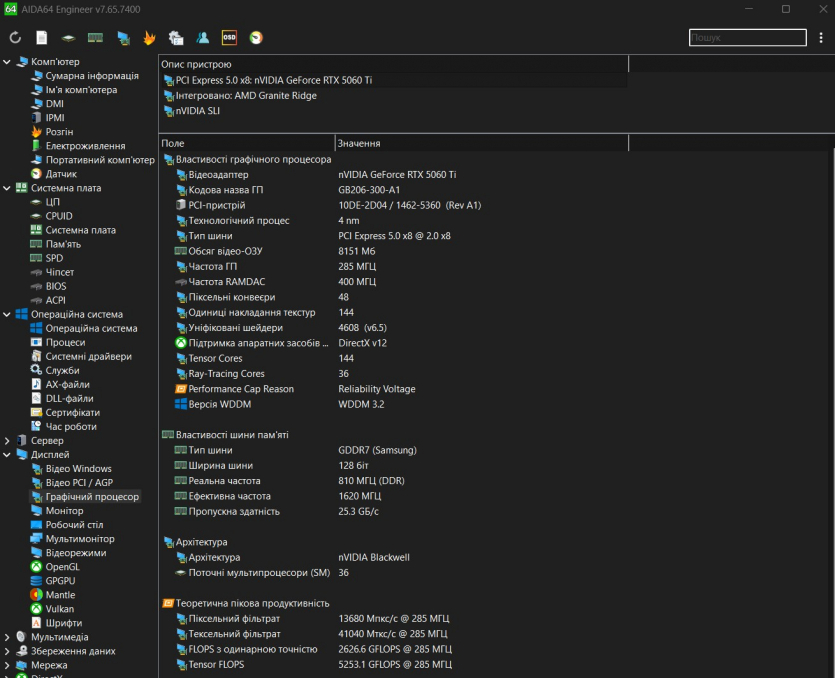The width and height of the screenshot is (835, 678).
Task: Collapse the Дисплей tree node
Action: (x=8, y=455)
